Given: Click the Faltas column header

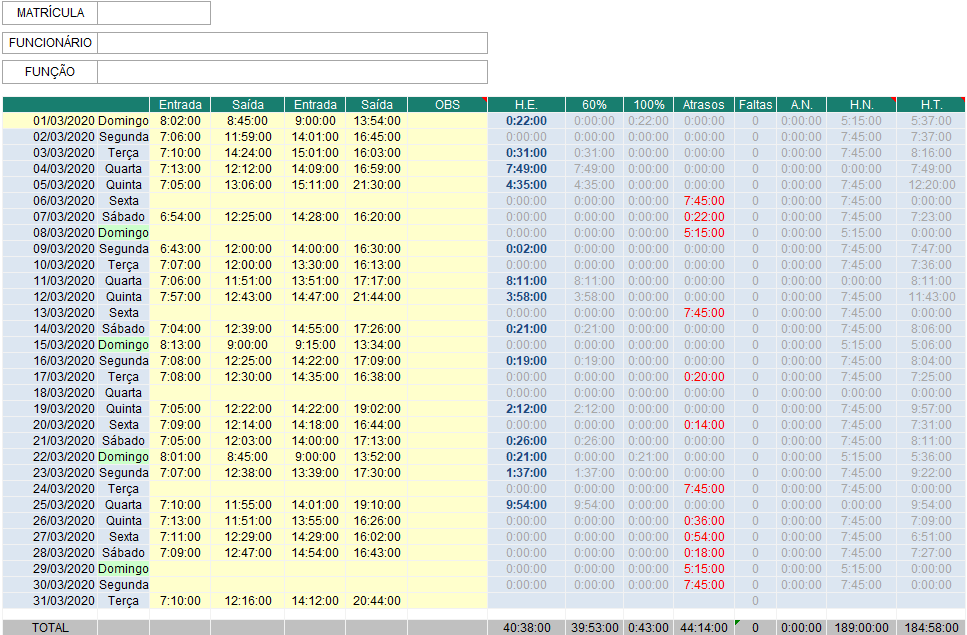Looking at the screenshot, I should [x=755, y=105].
